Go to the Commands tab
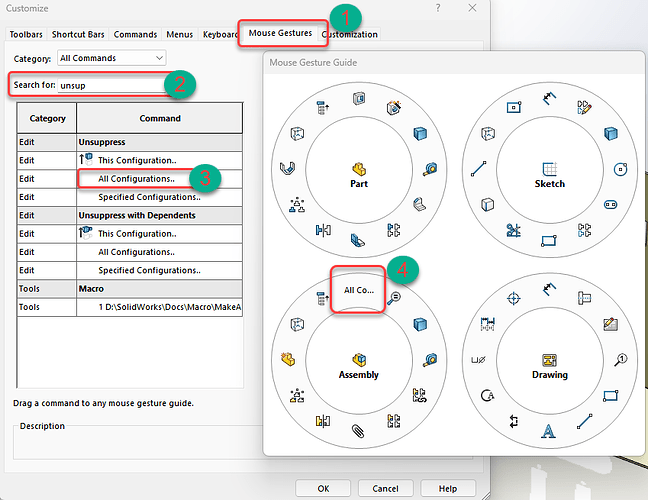The image size is (648, 500). click(x=135, y=34)
